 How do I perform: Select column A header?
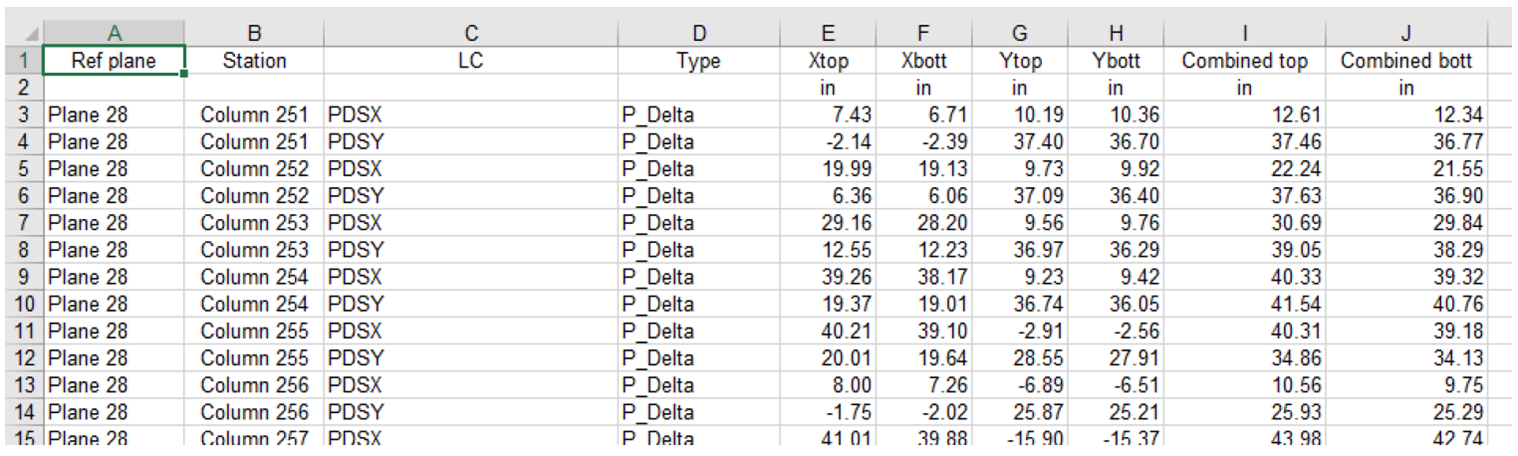[x=114, y=33]
